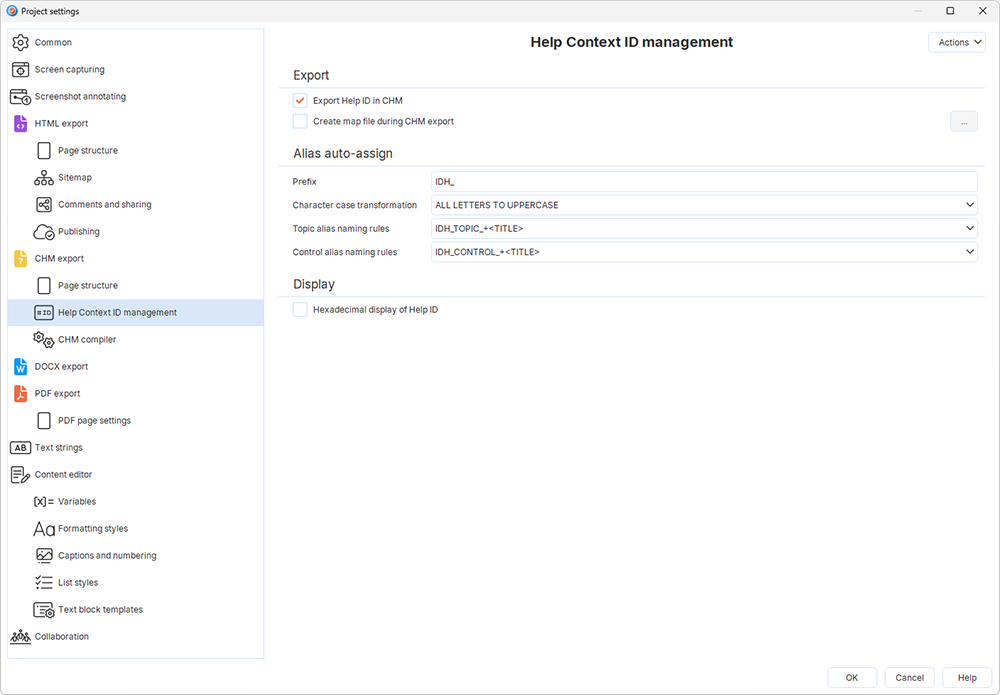Go to PDF page settings label

coord(94,421)
